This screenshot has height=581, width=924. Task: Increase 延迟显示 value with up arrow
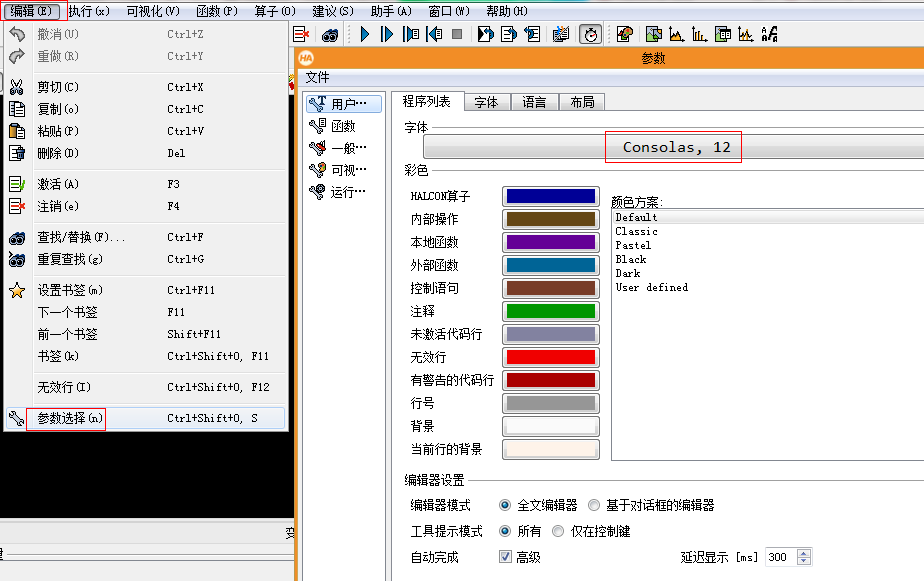804,553
